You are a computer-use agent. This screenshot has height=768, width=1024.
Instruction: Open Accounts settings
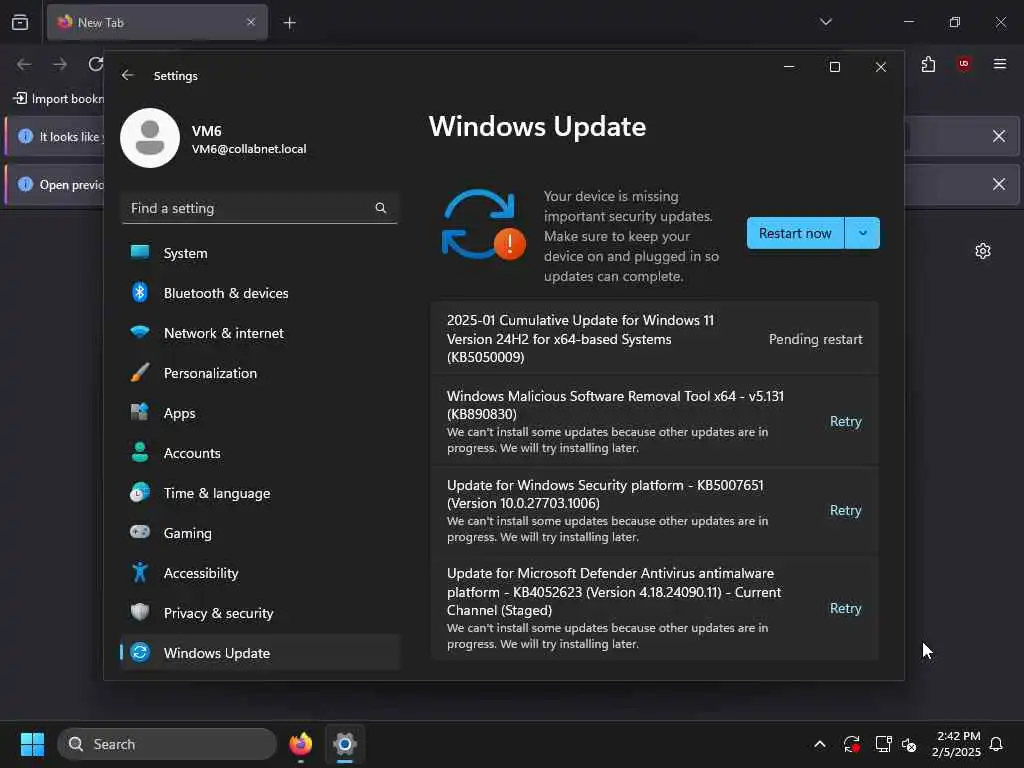click(260, 453)
